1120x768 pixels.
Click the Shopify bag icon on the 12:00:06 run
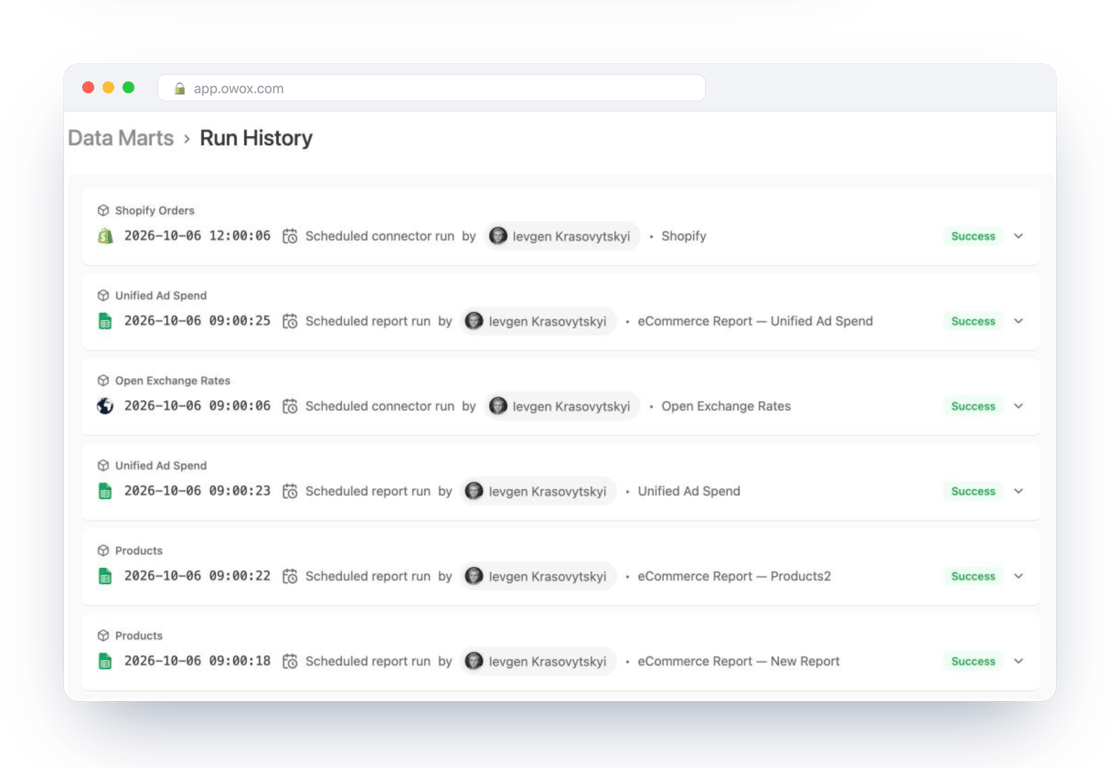coord(105,236)
